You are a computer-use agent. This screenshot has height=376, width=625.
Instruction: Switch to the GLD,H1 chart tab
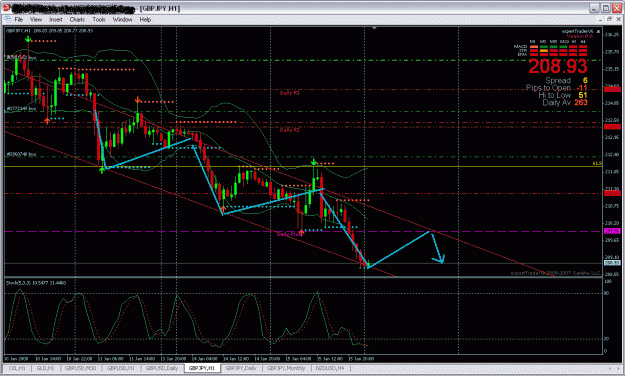45,368
